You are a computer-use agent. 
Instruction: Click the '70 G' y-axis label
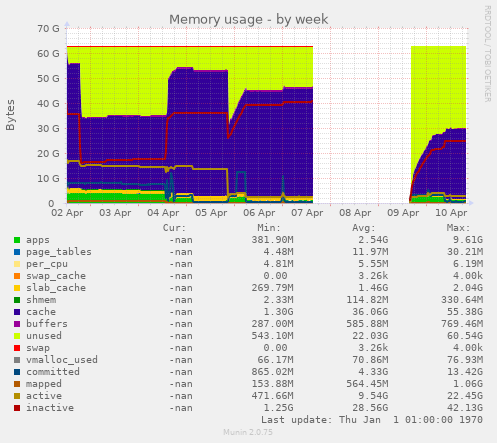48,29
